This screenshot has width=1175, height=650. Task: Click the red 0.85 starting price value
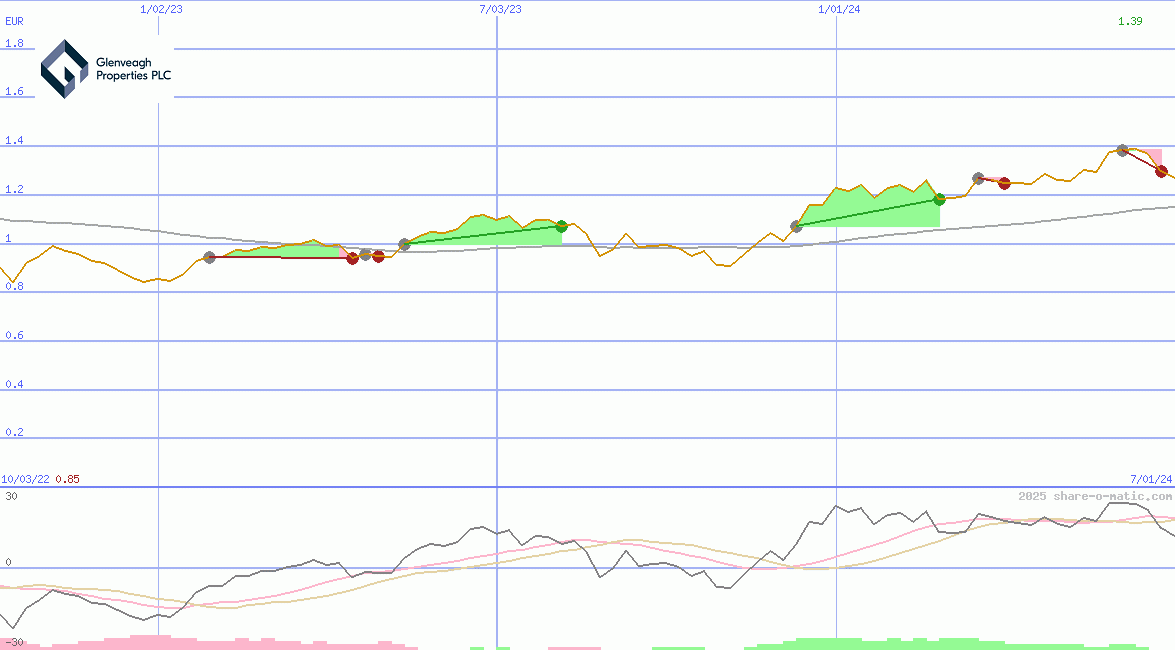pyautogui.click(x=67, y=479)
